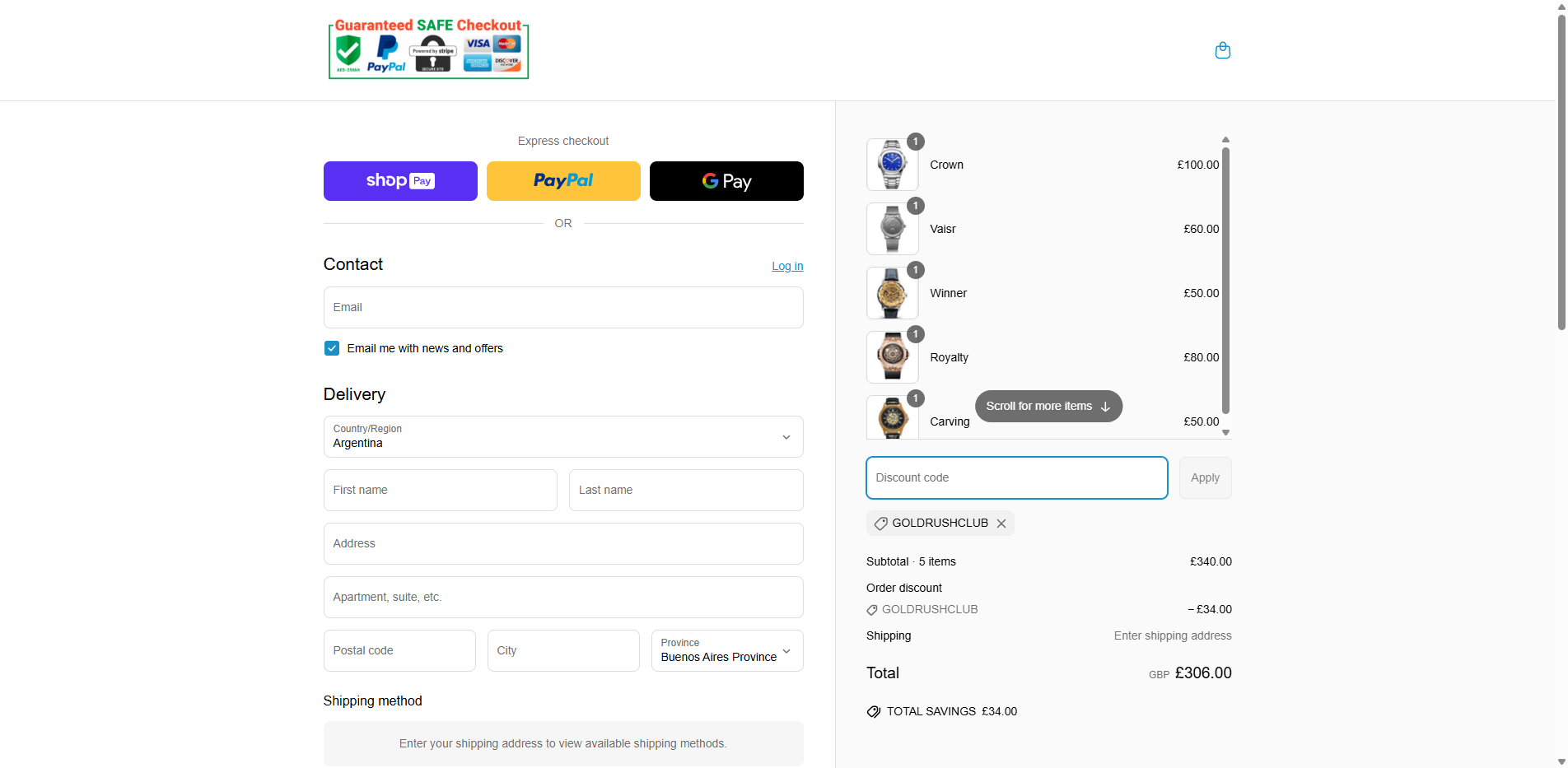This screenshot has width=1568, height=768.
Task: Click the order items list scrollbar
Action: [1225, 280]
